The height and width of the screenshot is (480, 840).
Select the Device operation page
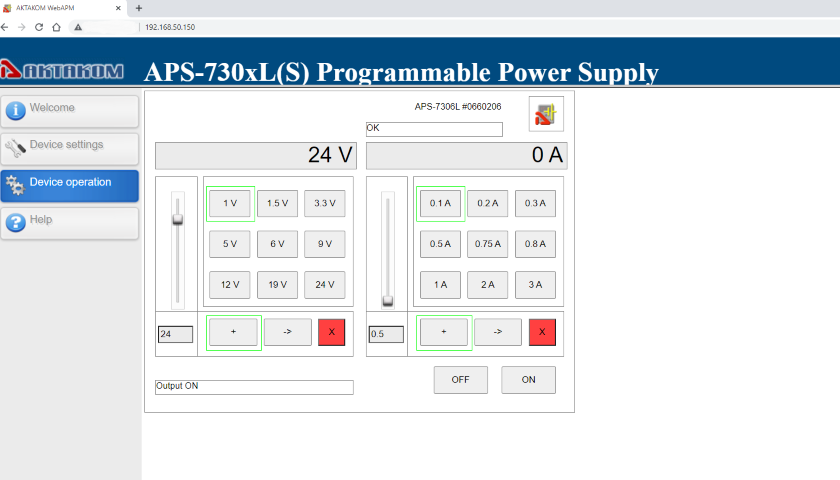pyautogui.click(x=70, y=186)
